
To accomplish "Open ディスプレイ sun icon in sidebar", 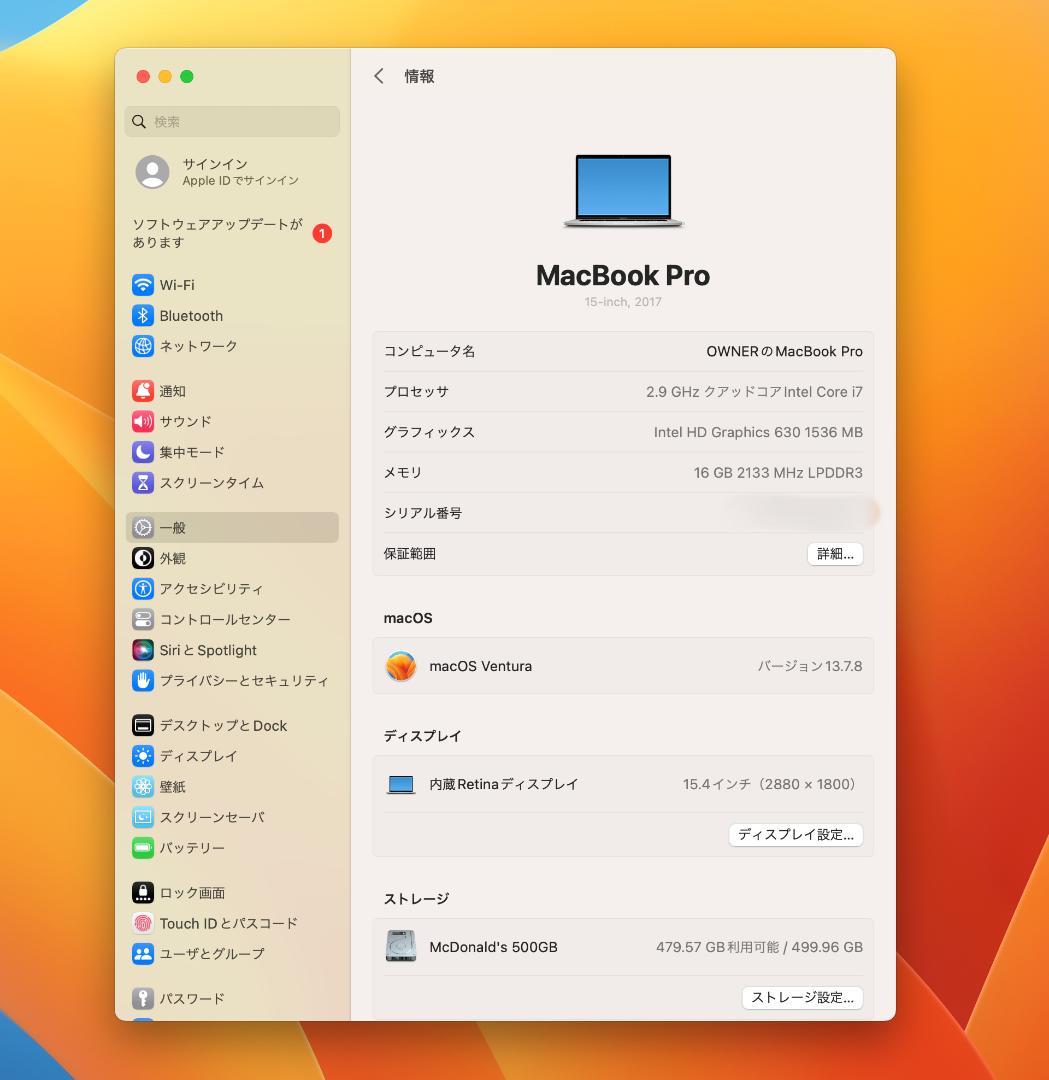I will (x=143, y=756).
